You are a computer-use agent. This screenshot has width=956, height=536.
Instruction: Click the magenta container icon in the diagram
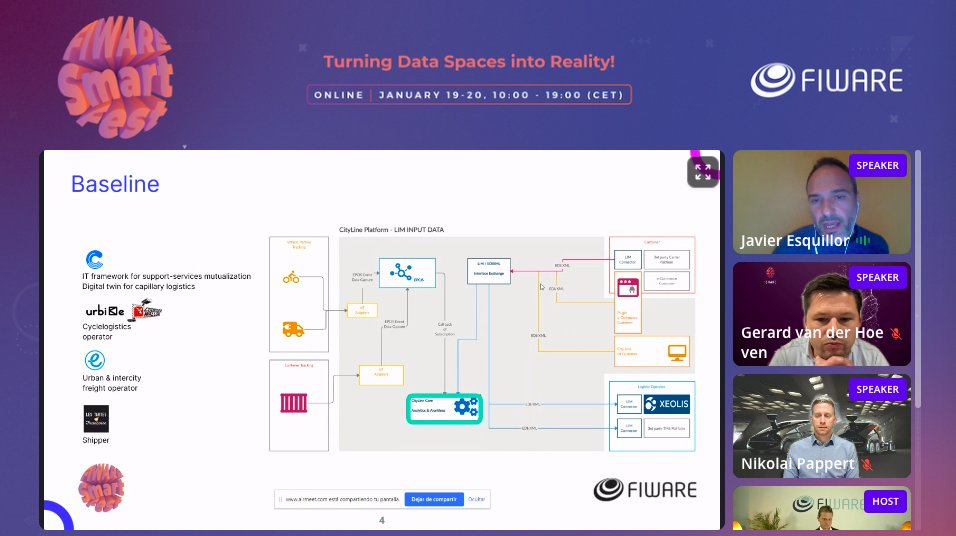pyautogui.click(x=293, y=403)
